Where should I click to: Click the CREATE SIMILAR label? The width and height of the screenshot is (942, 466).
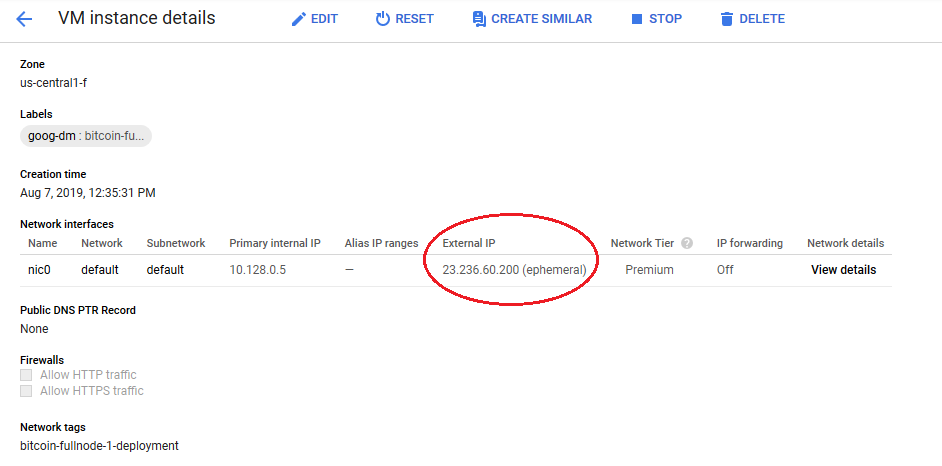(x=541, y=19)
